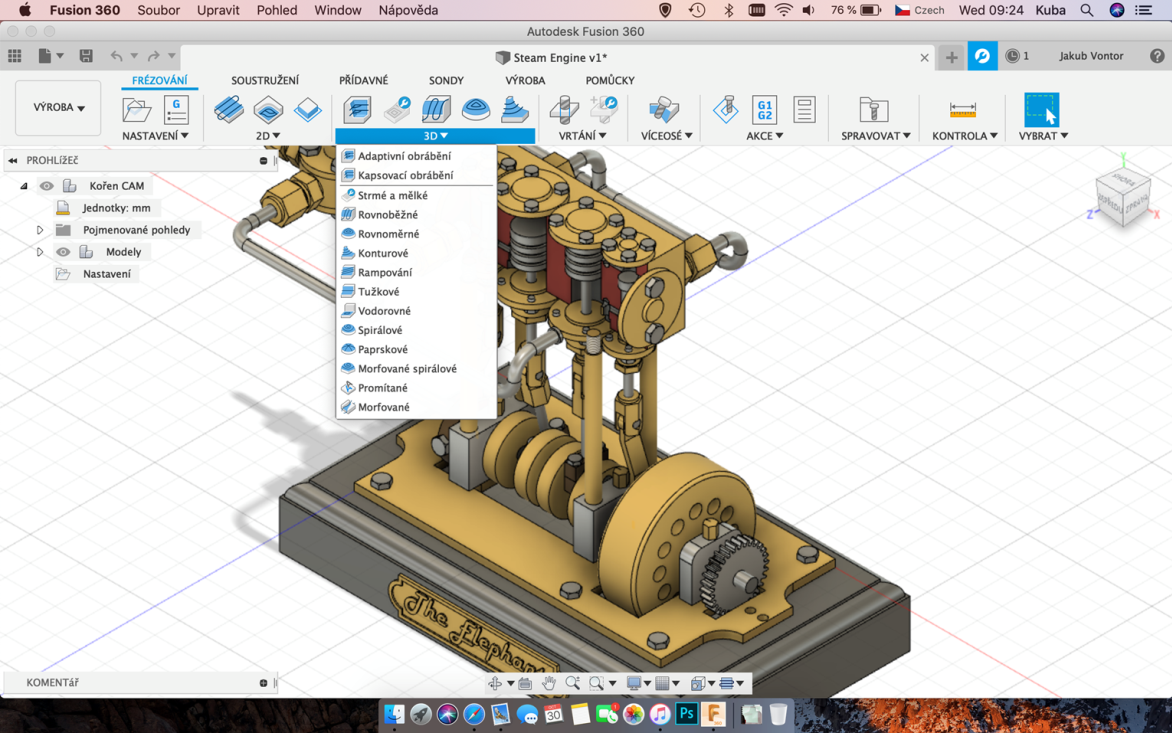
Task: Open the Výroba workspace dropdown
Action: [x=58, y=108]
